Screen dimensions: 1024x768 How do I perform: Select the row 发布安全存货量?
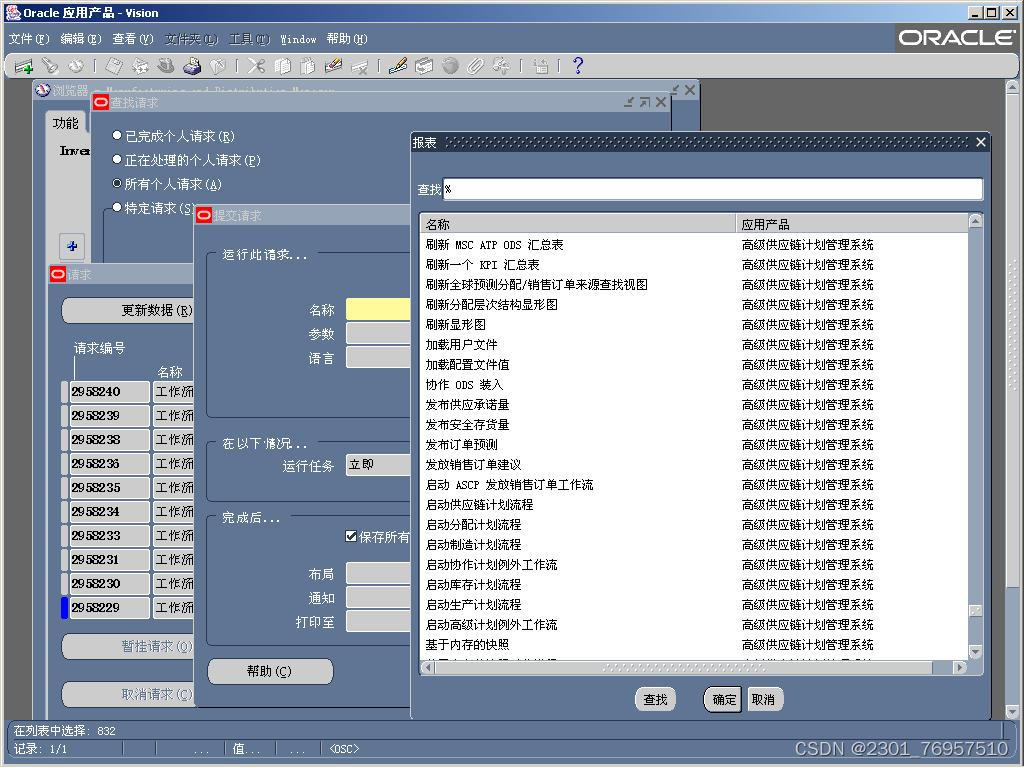[x=694, y=424]
